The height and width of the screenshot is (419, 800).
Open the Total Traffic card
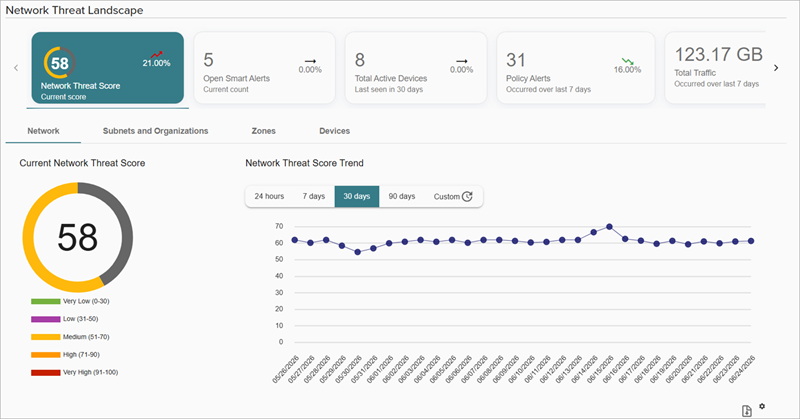[x=715, y=68]
